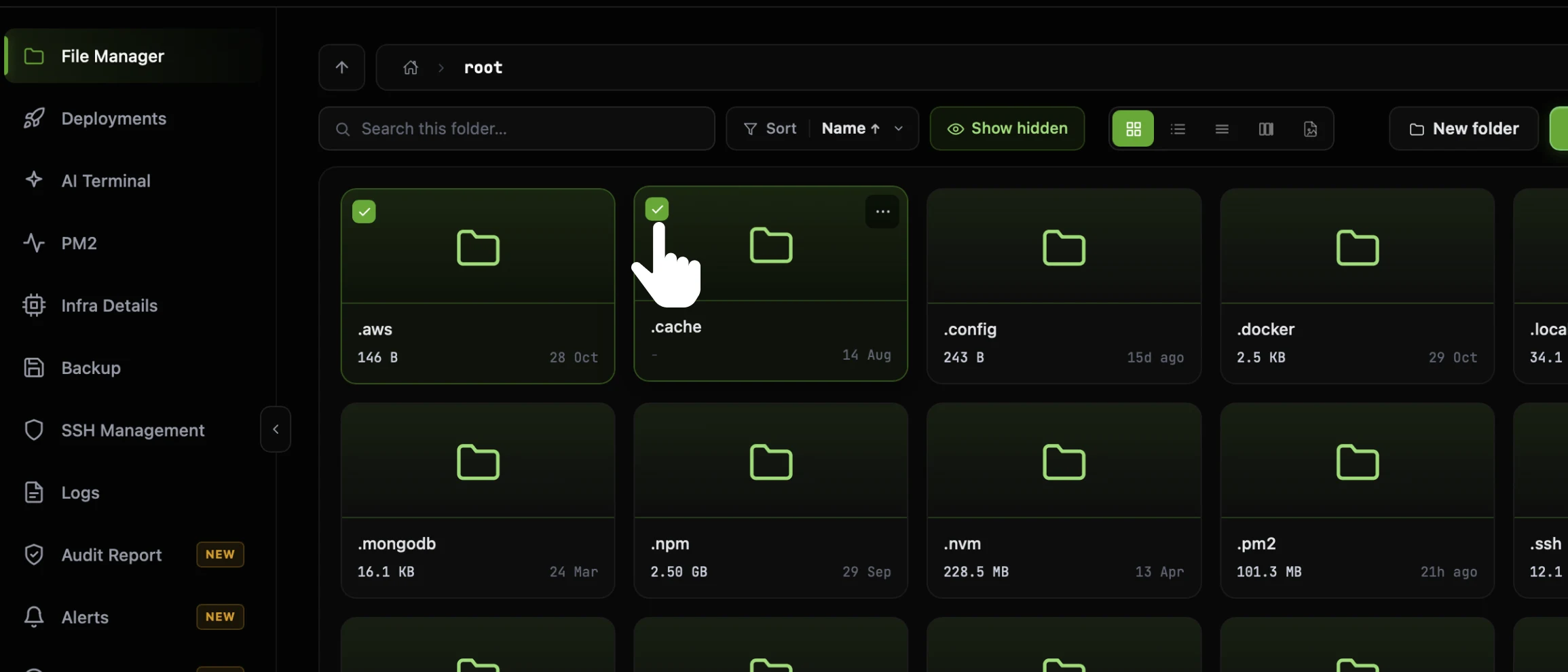Switch to columns view
This screenshot has width=1568, height=672.
(1266, 128)
